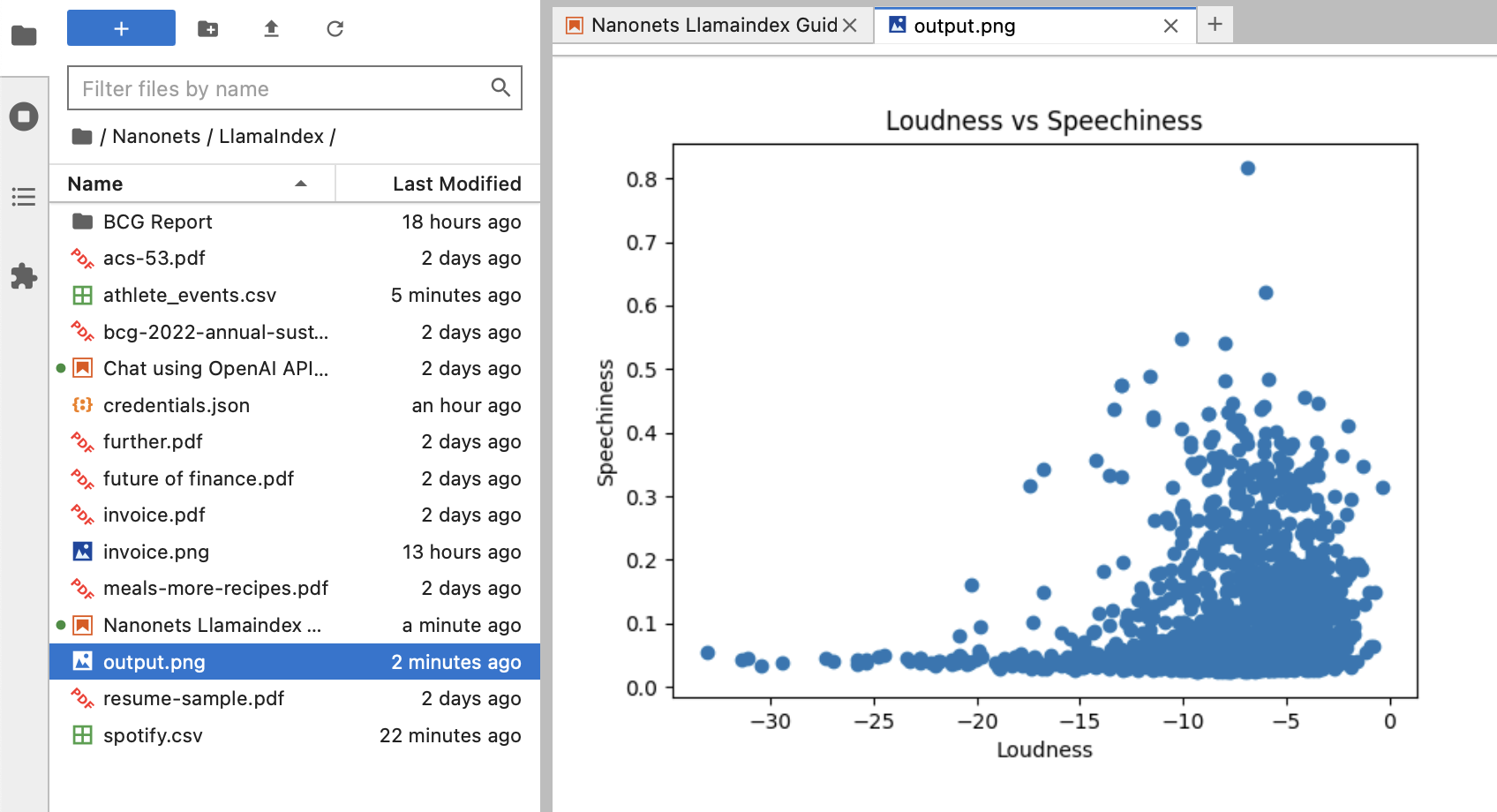Upload files using the upload icon
Screen dimensions: 1497x812
tap(271, 28)
